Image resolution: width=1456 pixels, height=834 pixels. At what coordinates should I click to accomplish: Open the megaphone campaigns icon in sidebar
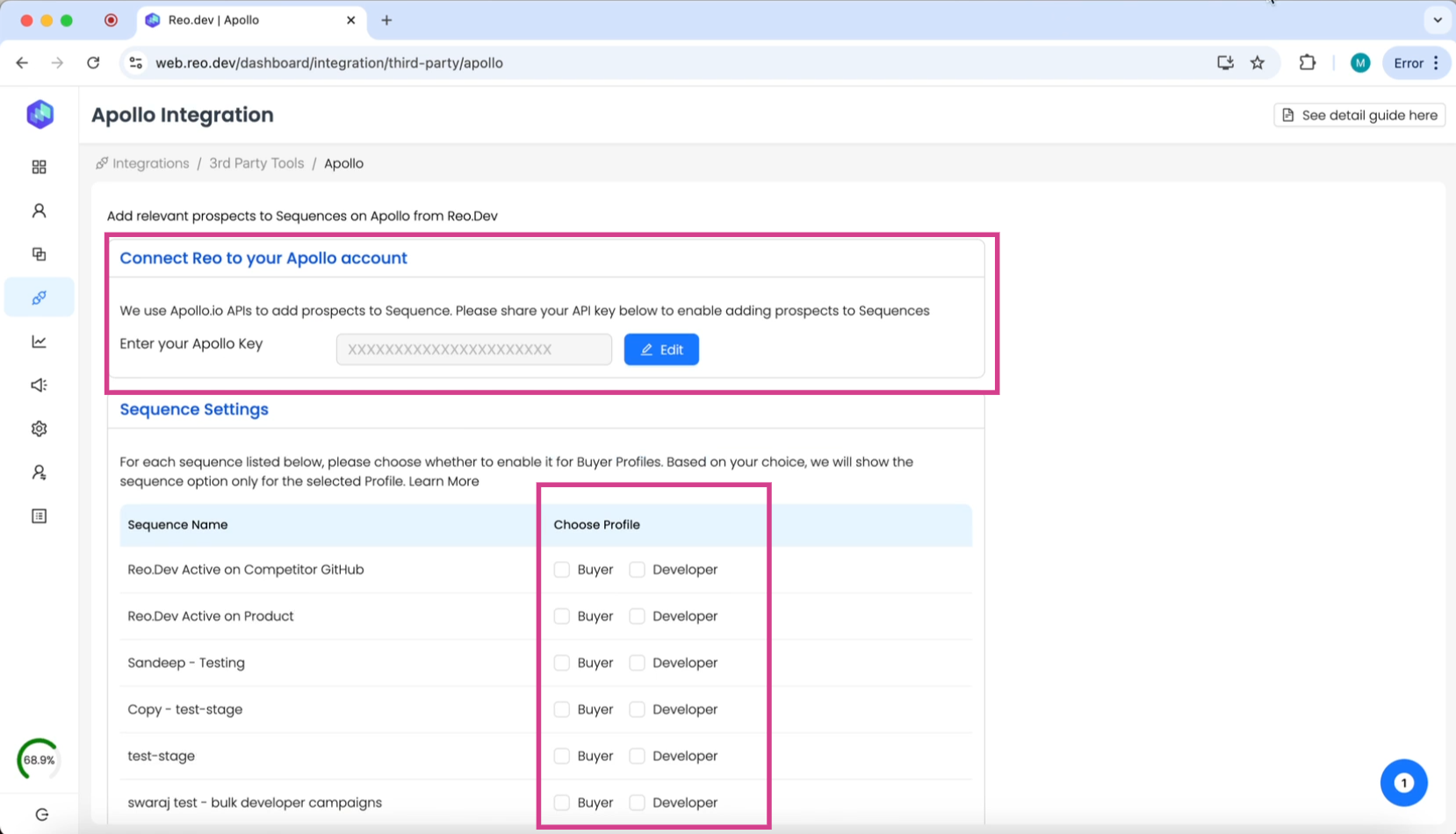point(39,385)
